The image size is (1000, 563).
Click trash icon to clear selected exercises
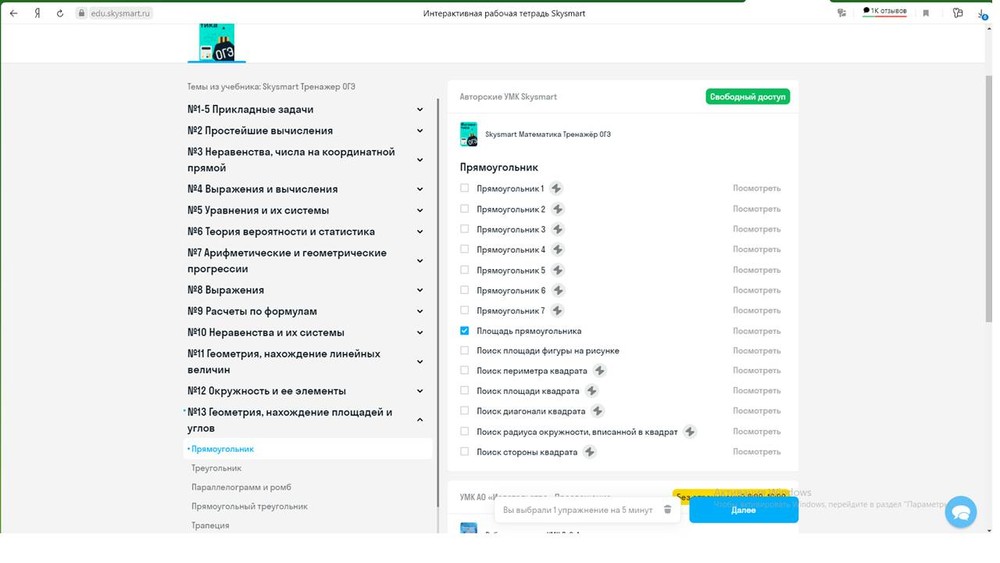click(x=668, y=510)
